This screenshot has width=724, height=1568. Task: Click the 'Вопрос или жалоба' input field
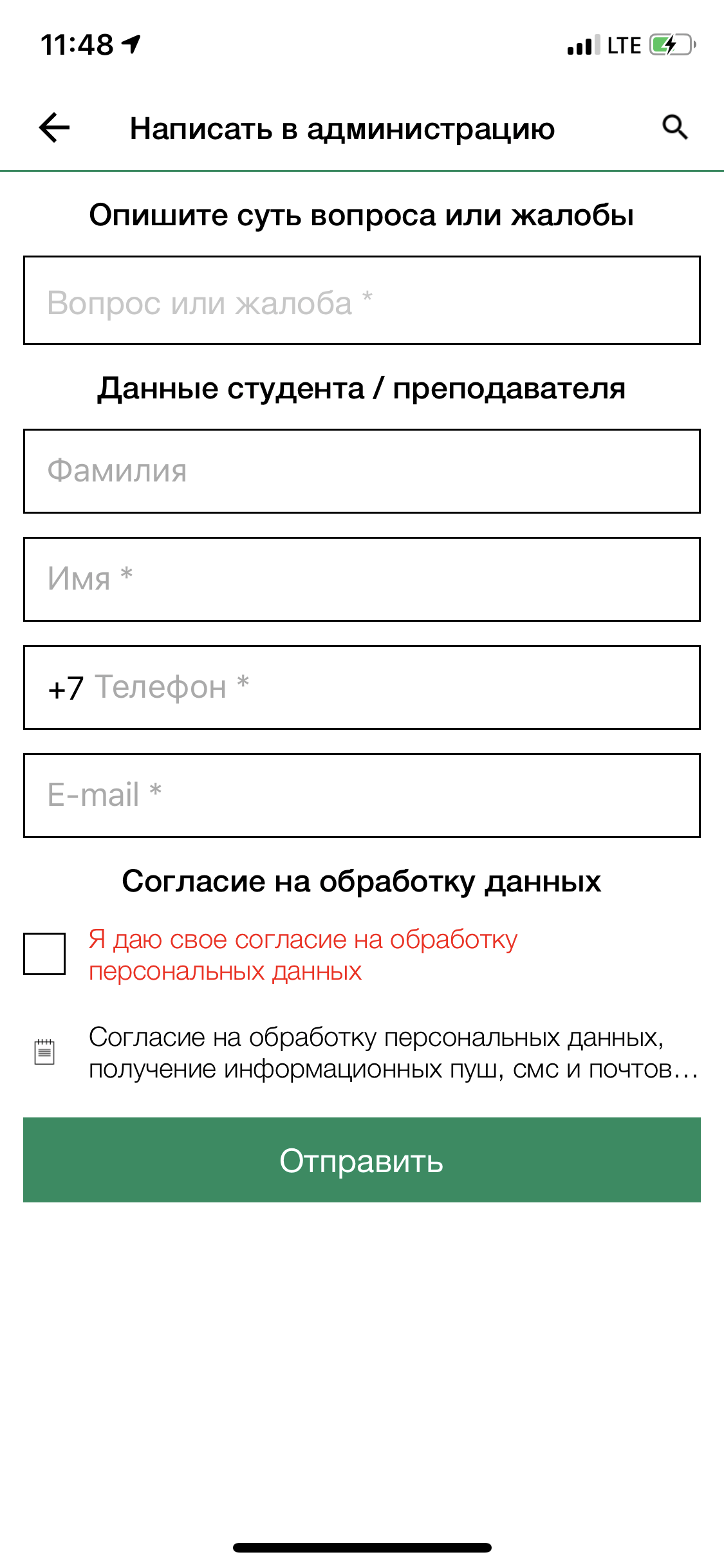tap(362, 301)
